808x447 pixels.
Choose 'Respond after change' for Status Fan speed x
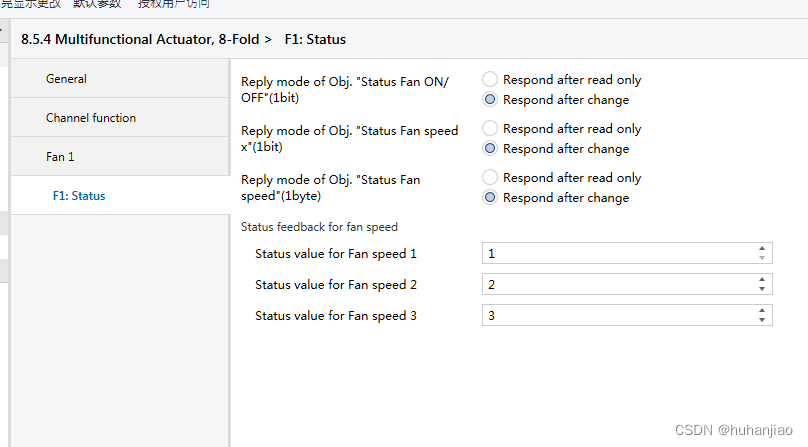tap(490, 149)
